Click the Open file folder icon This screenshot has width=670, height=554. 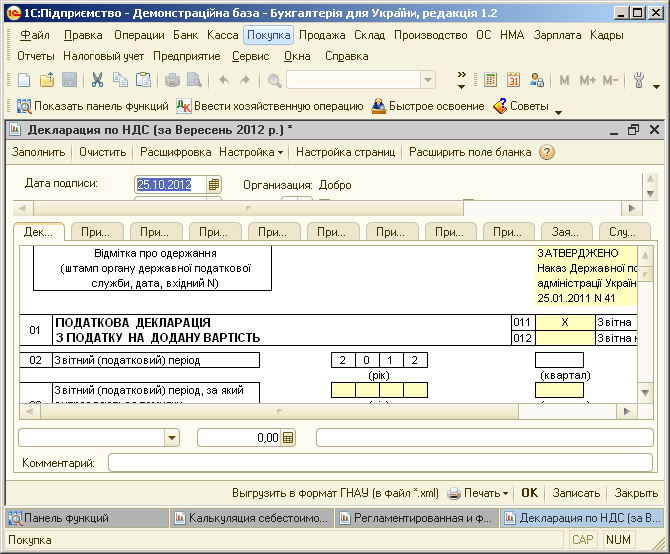tap(47, 80)
